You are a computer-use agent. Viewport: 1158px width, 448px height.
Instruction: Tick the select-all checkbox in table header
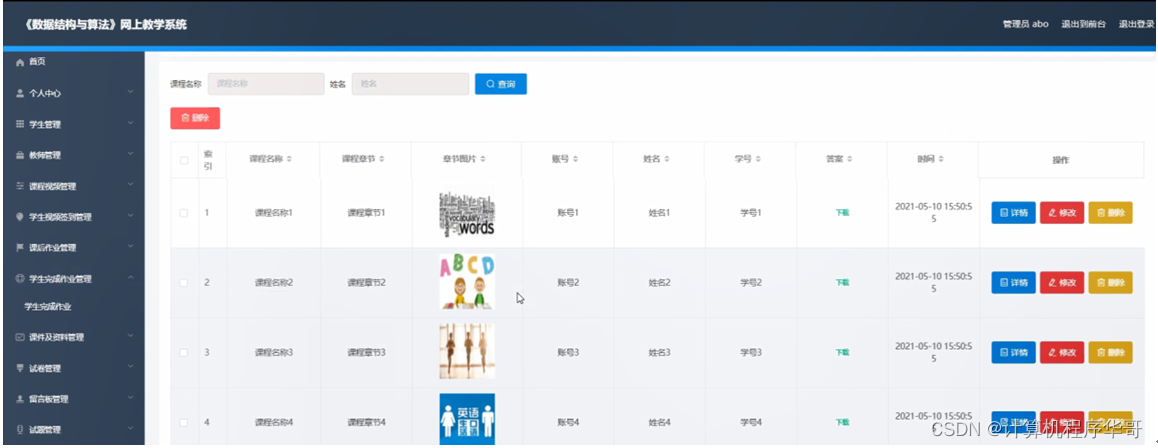click(184, 160)
